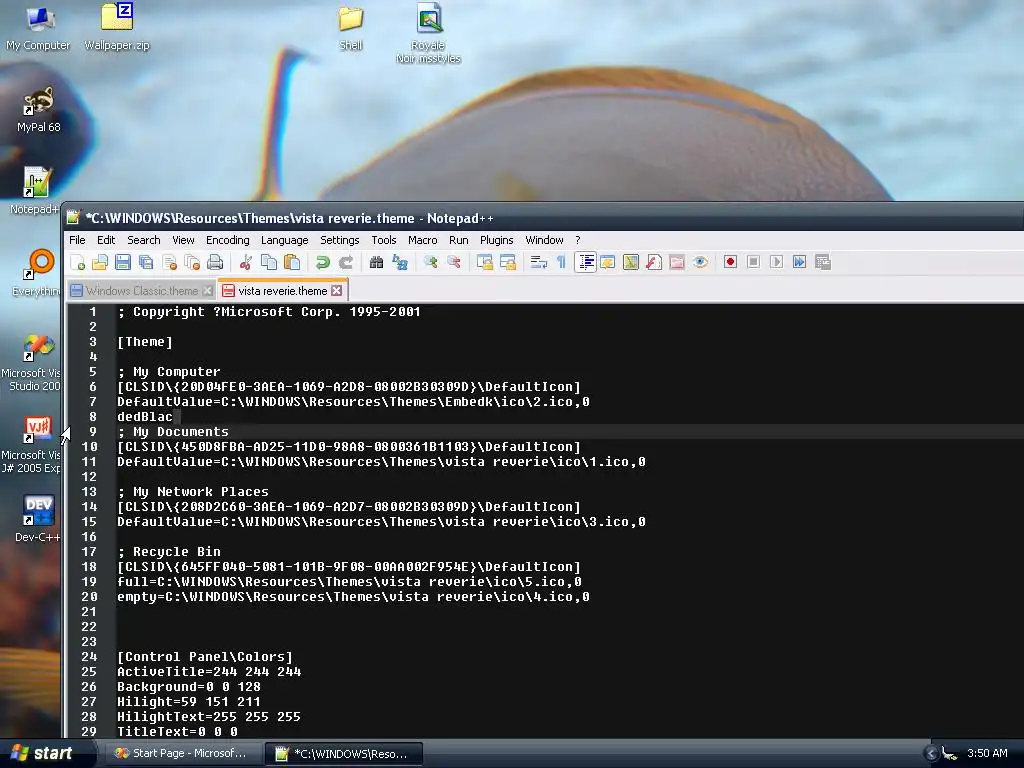Click the '[Control Panel\Colors]' line
This screenshot has height=768, width=1024.
click(205, 656)
